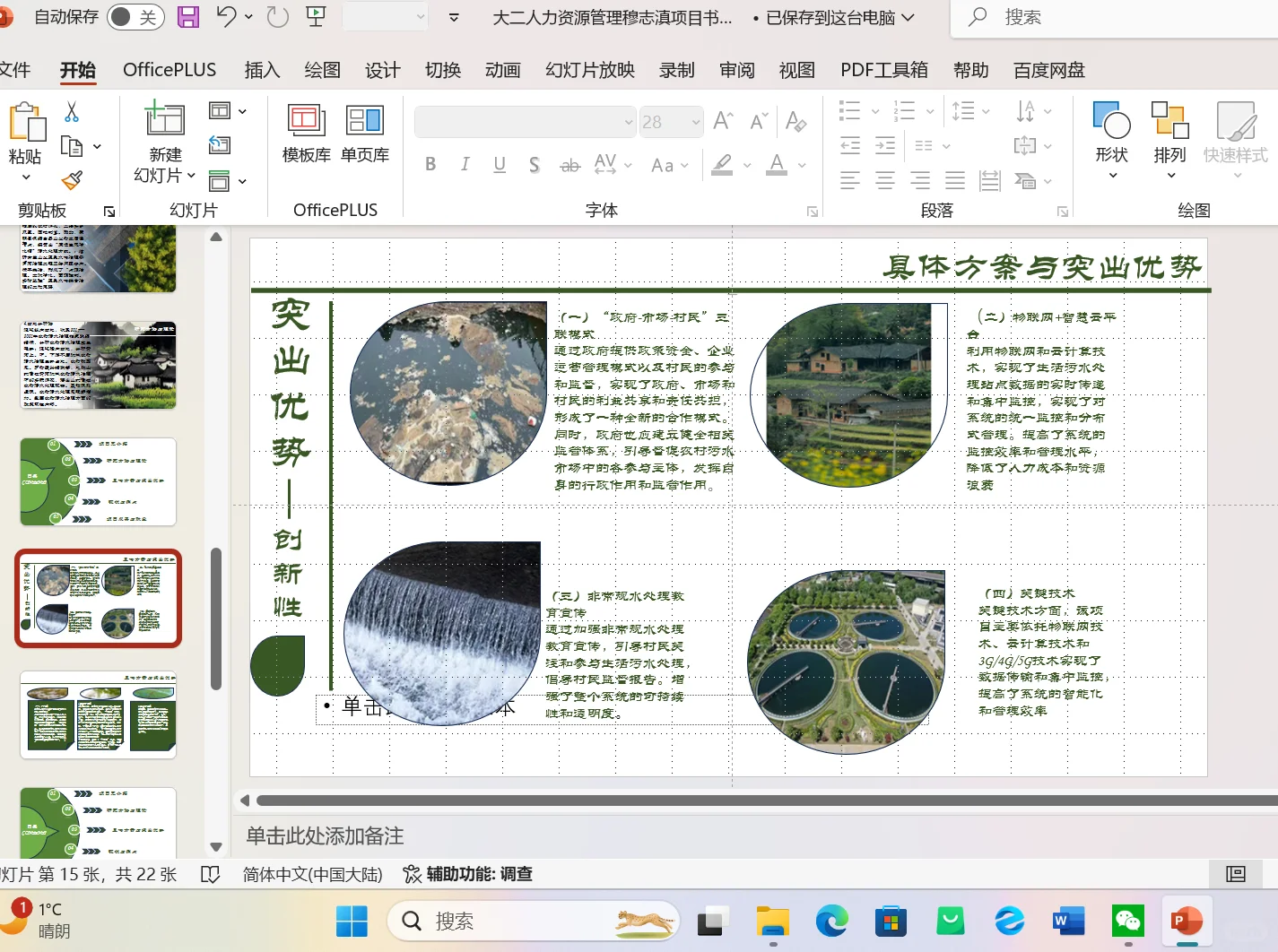The width and height of the screenshot is (1278, 952).
Task: Toggle bold formatting
Action: click(x=430, y=164)
